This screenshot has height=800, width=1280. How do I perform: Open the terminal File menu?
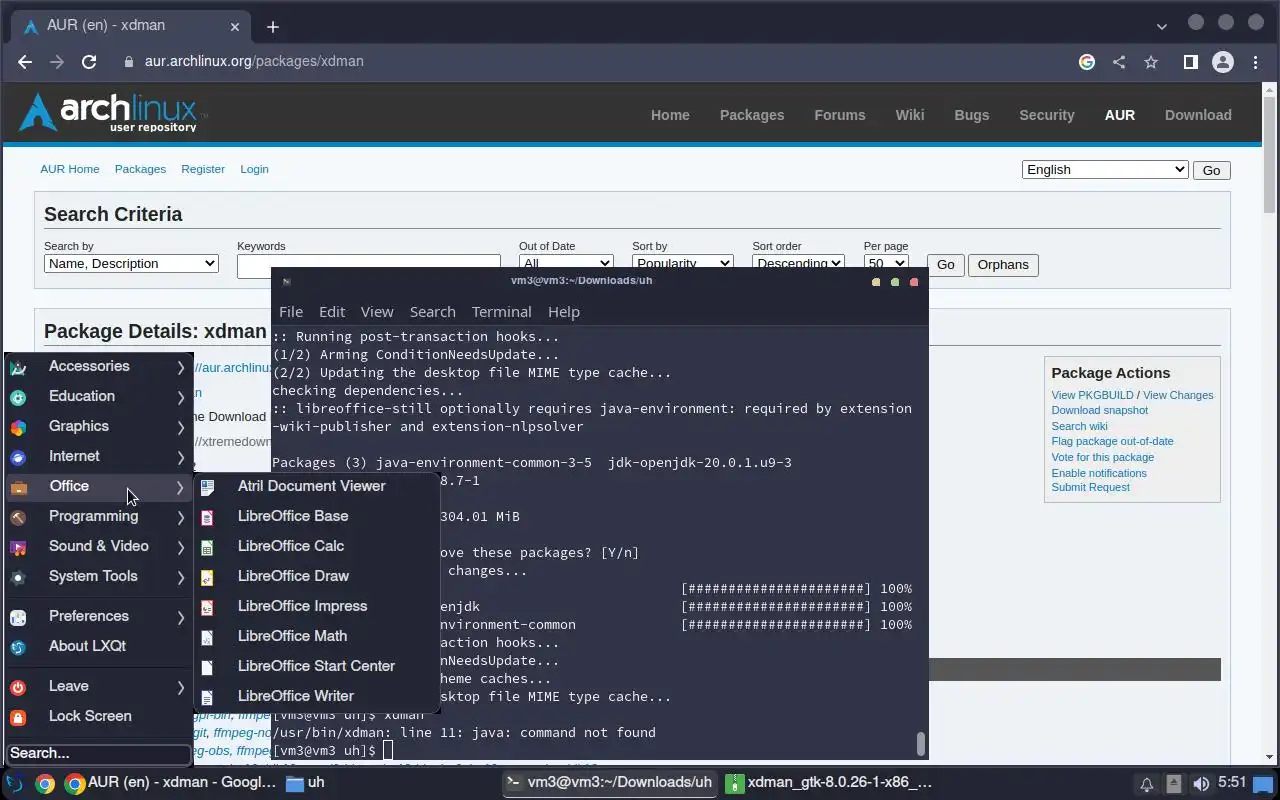coord(291,312)
